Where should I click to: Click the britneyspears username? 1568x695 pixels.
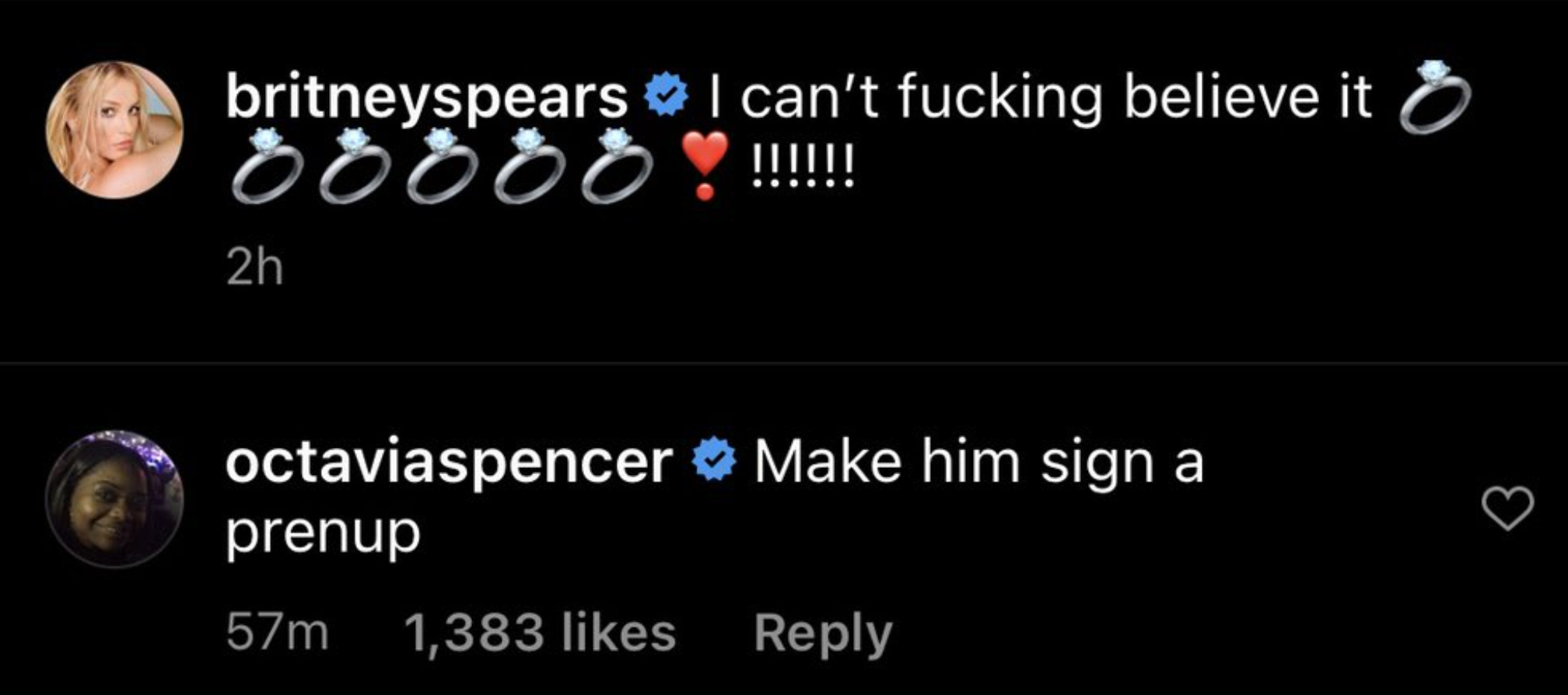tap(426, 99)
